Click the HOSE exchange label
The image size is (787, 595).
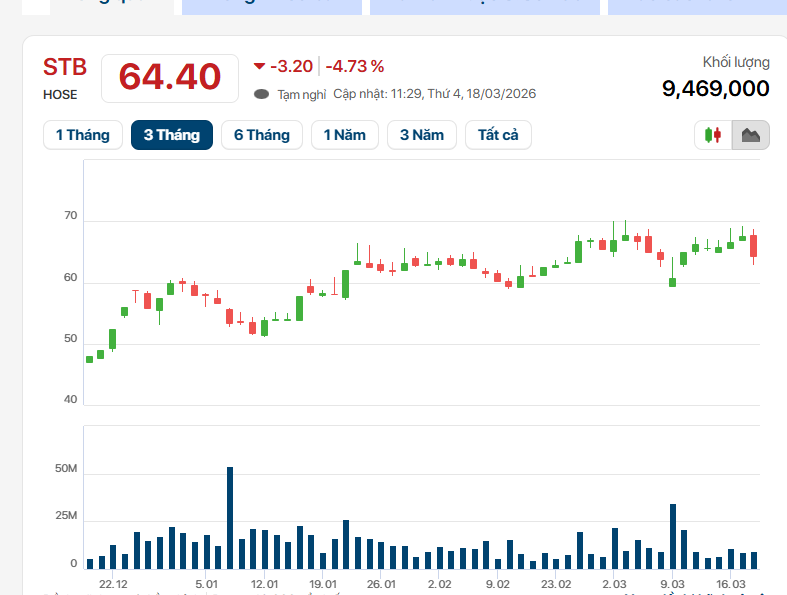(60, 95)
